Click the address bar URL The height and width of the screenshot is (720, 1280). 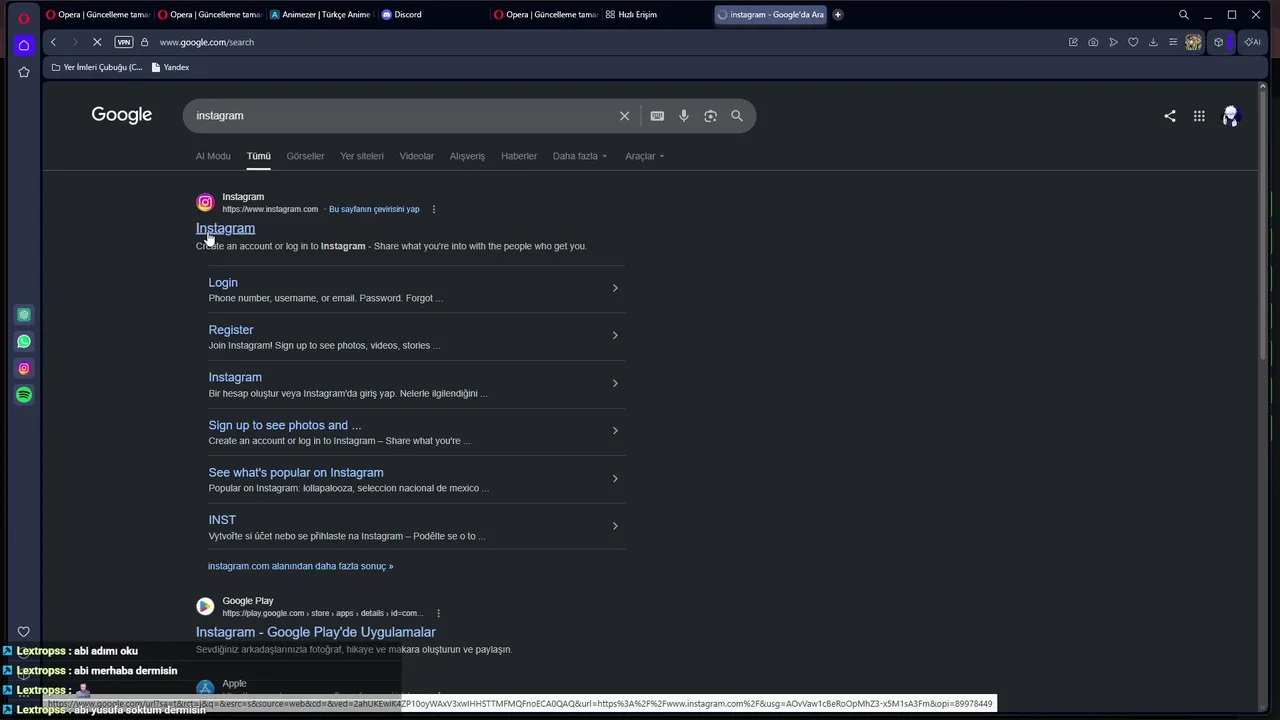(x=207, y=42)
